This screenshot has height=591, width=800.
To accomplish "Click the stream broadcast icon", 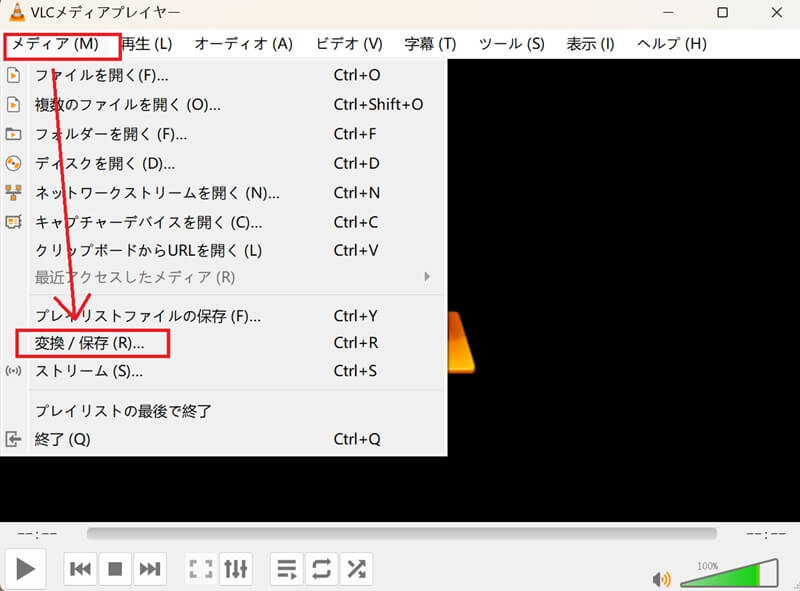I will (x=13, y=371).
